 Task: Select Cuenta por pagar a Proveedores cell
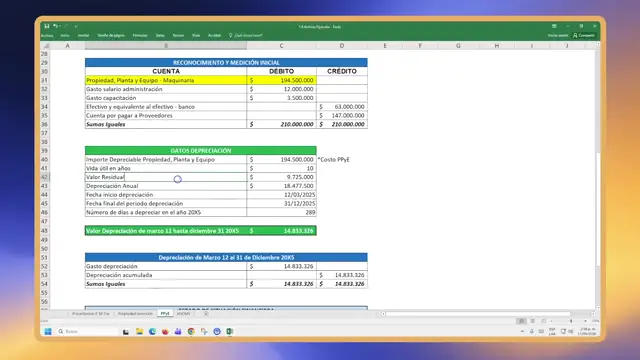tap(166, 116)
